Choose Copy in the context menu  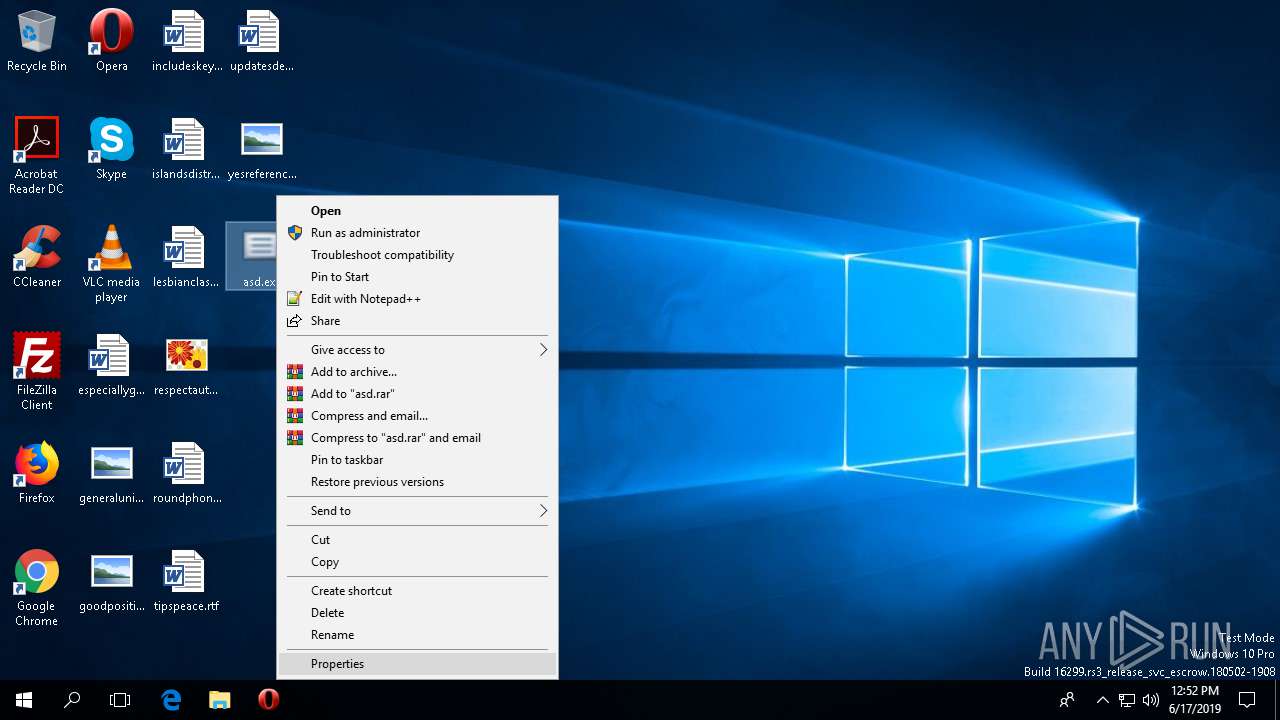tap(417, 562)
